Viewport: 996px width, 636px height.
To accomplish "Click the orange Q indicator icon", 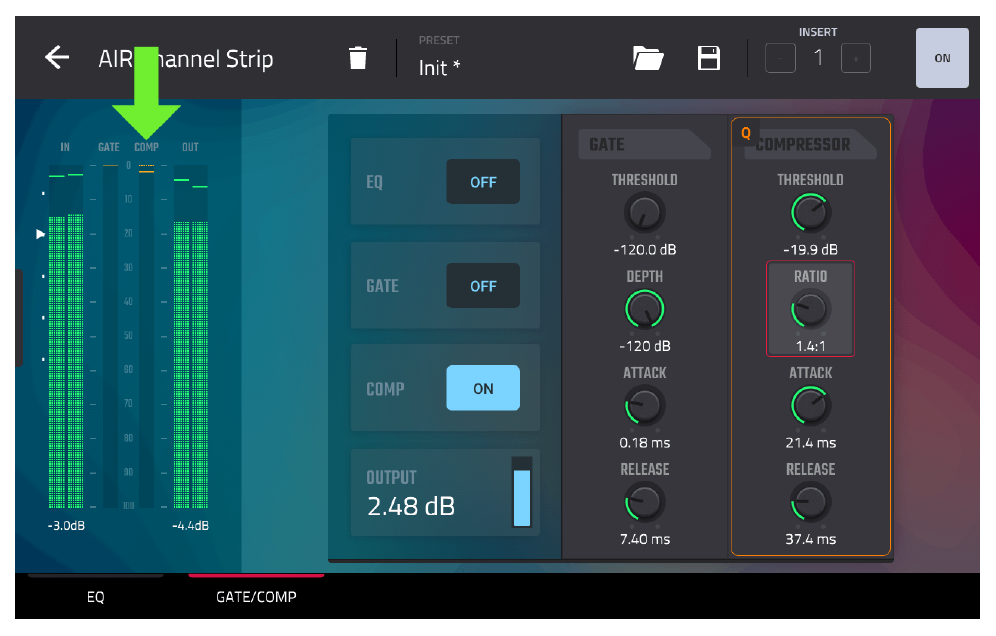I will tap(746, 133).
